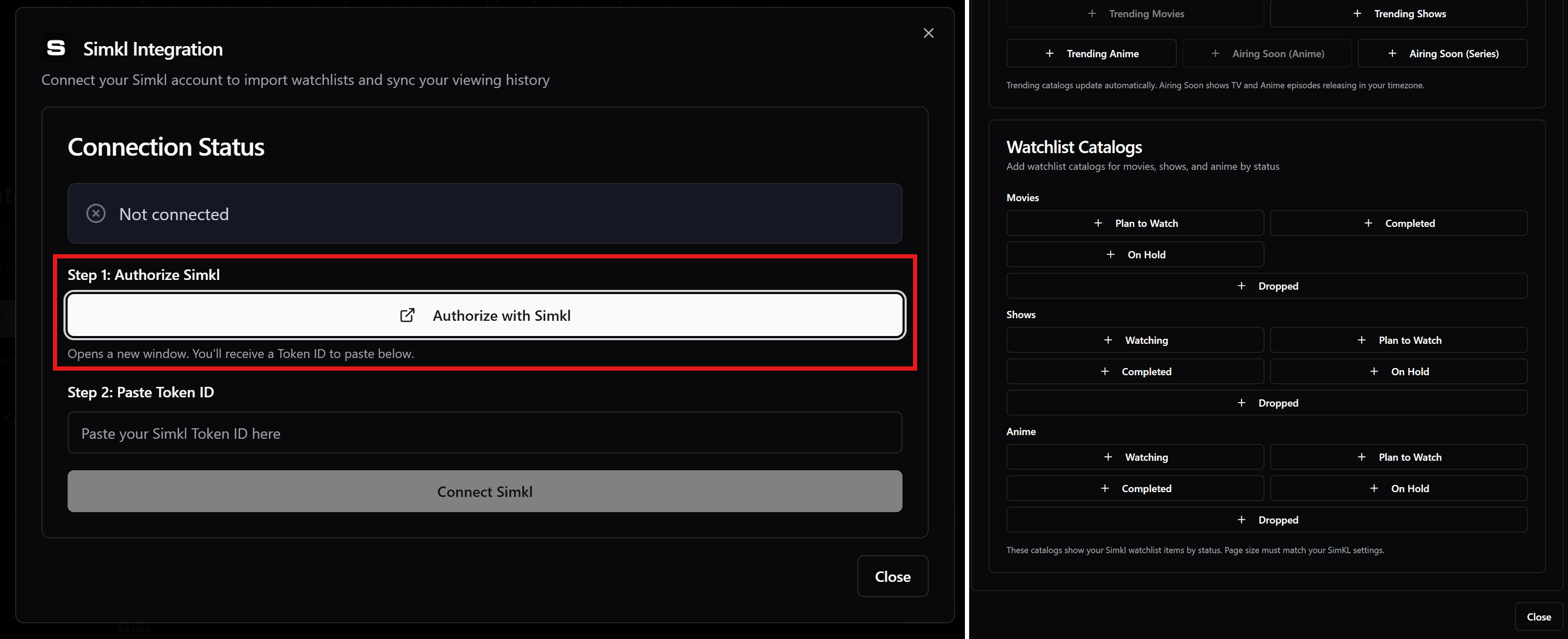Image resolution: width=1568 pixels, height=639 pixels.
Task: Click plus icon beside Movies Completed
Action: pyautogui.click(x=1368, y=223)
